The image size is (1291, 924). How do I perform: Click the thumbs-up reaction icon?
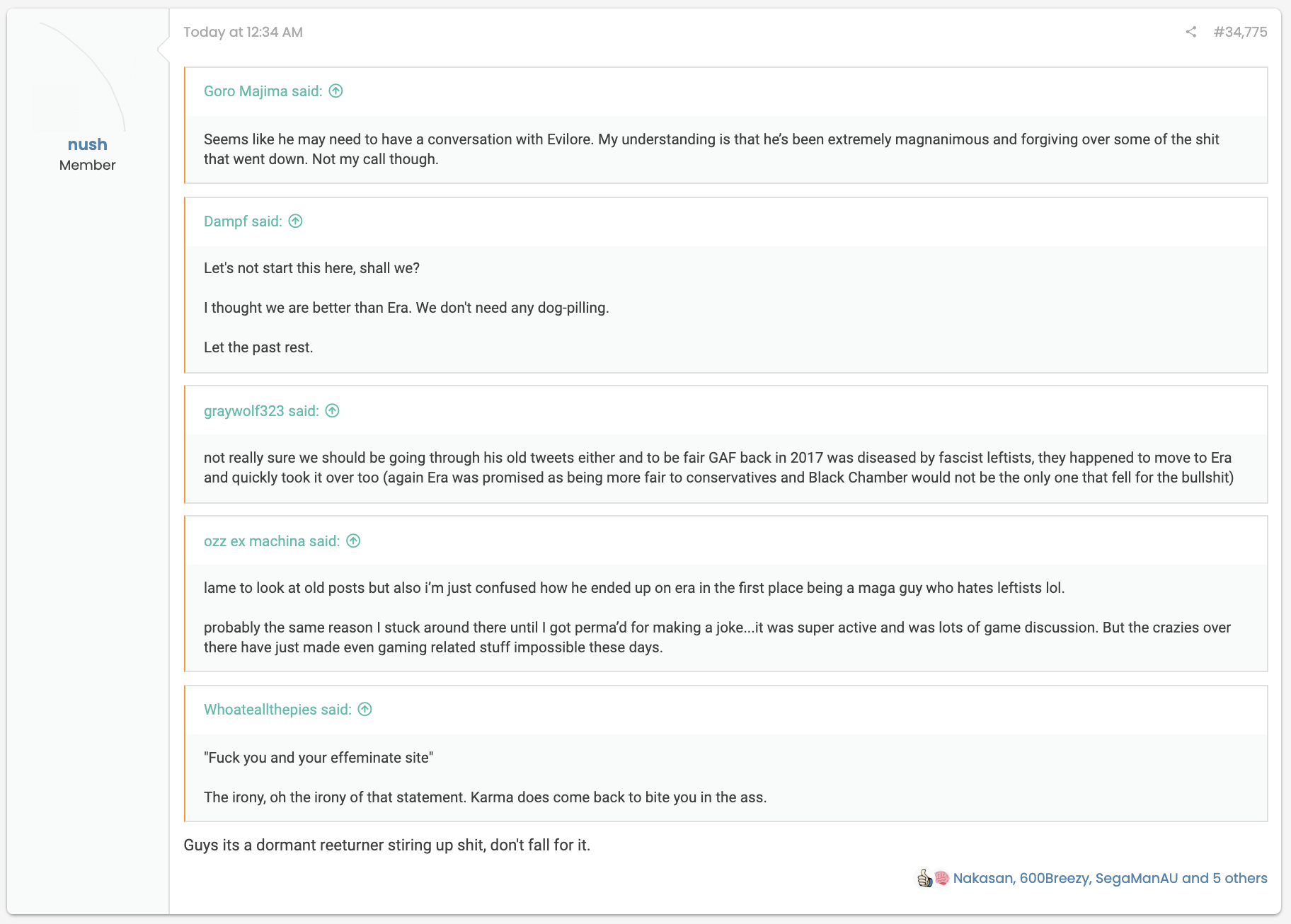pos(925,878)
